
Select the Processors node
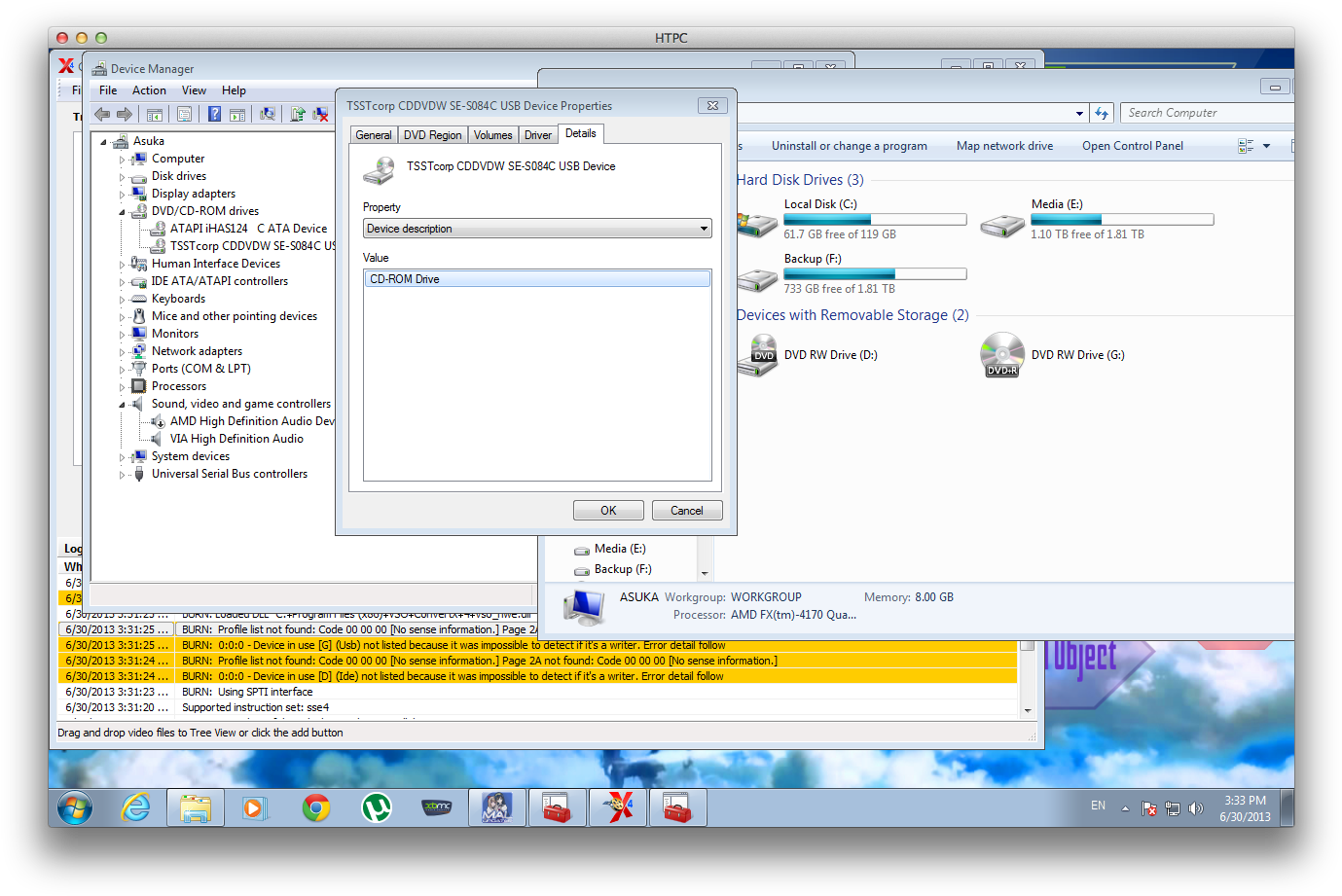178,386
